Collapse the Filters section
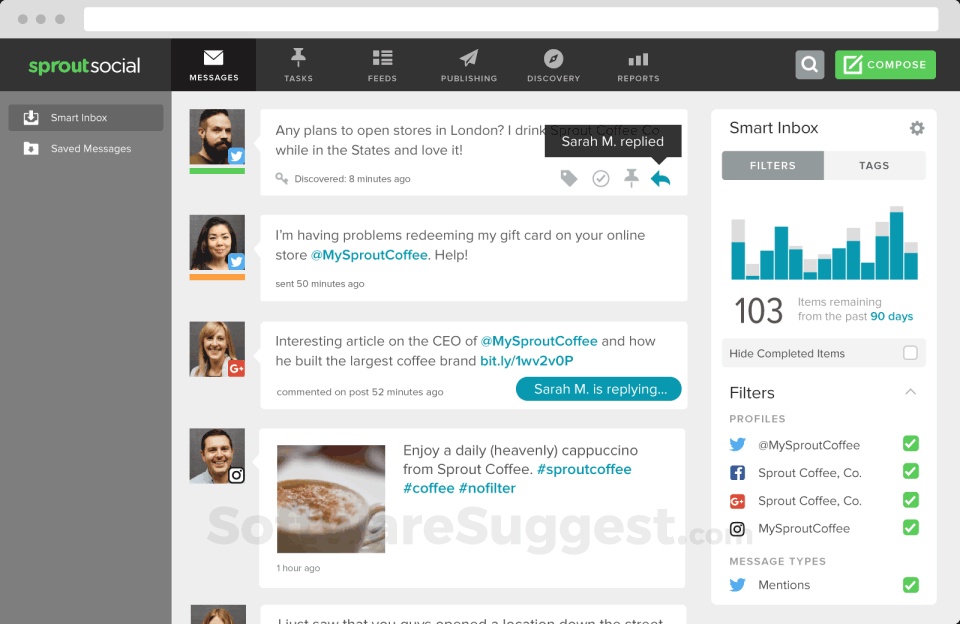This screenshot has height=624, width=960. (x=910, y=392)
